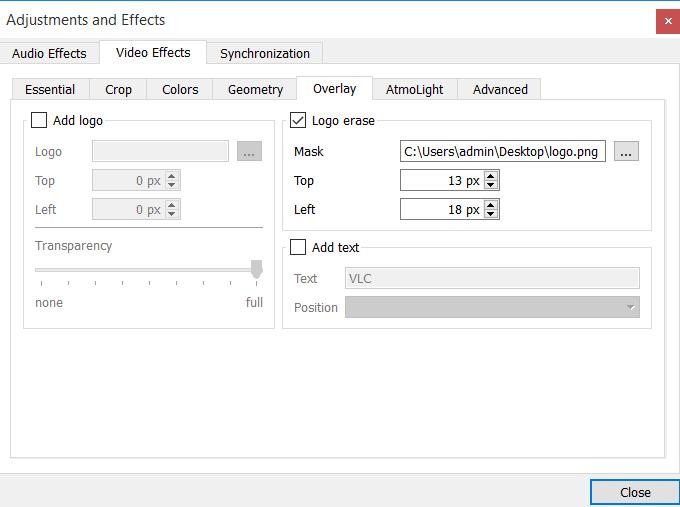
Task: Go to the Crop sub-tab
Action: pyautogui.click(x=118, y=90)
